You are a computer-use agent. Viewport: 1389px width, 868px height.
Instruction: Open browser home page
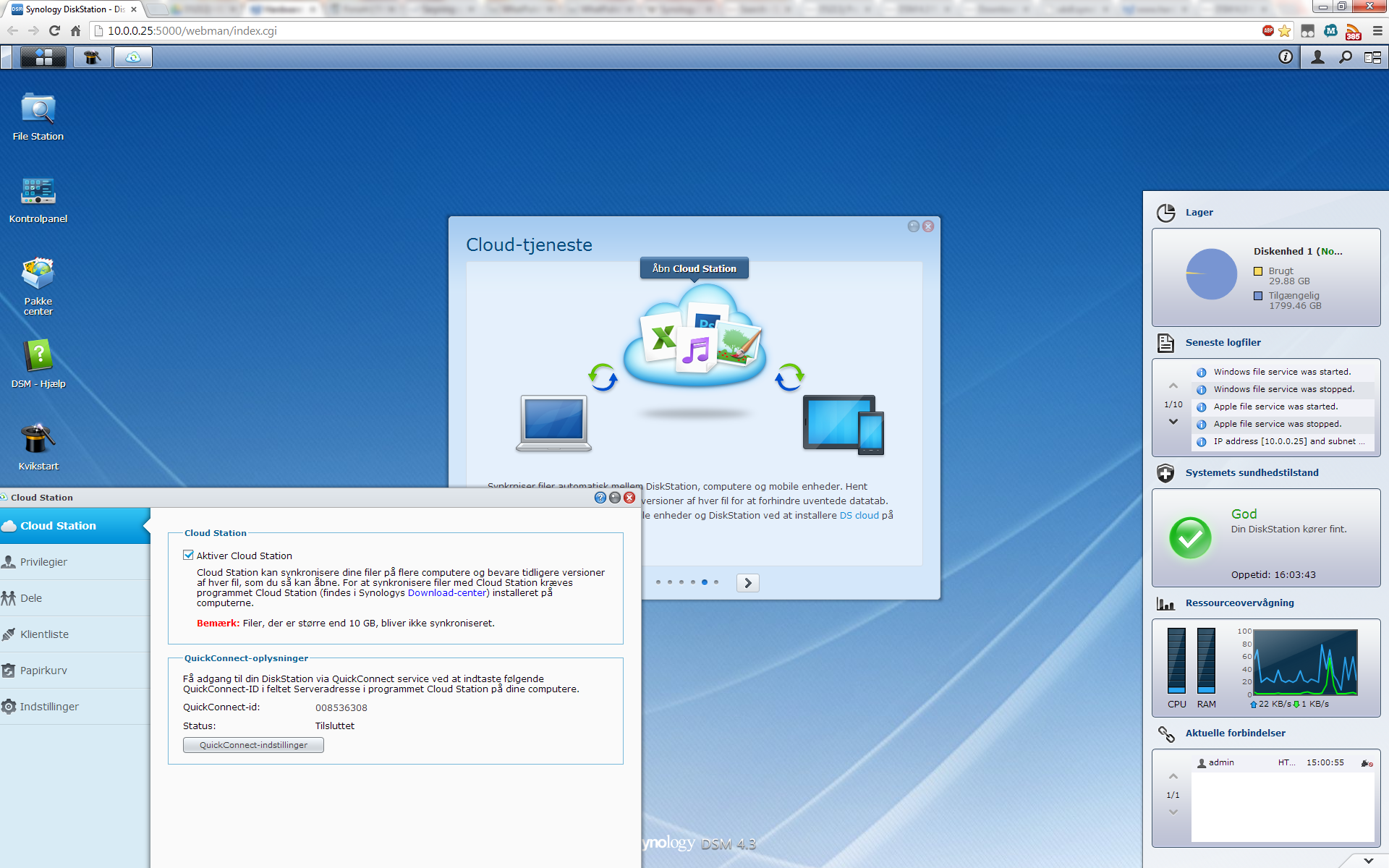coord(75,31)
